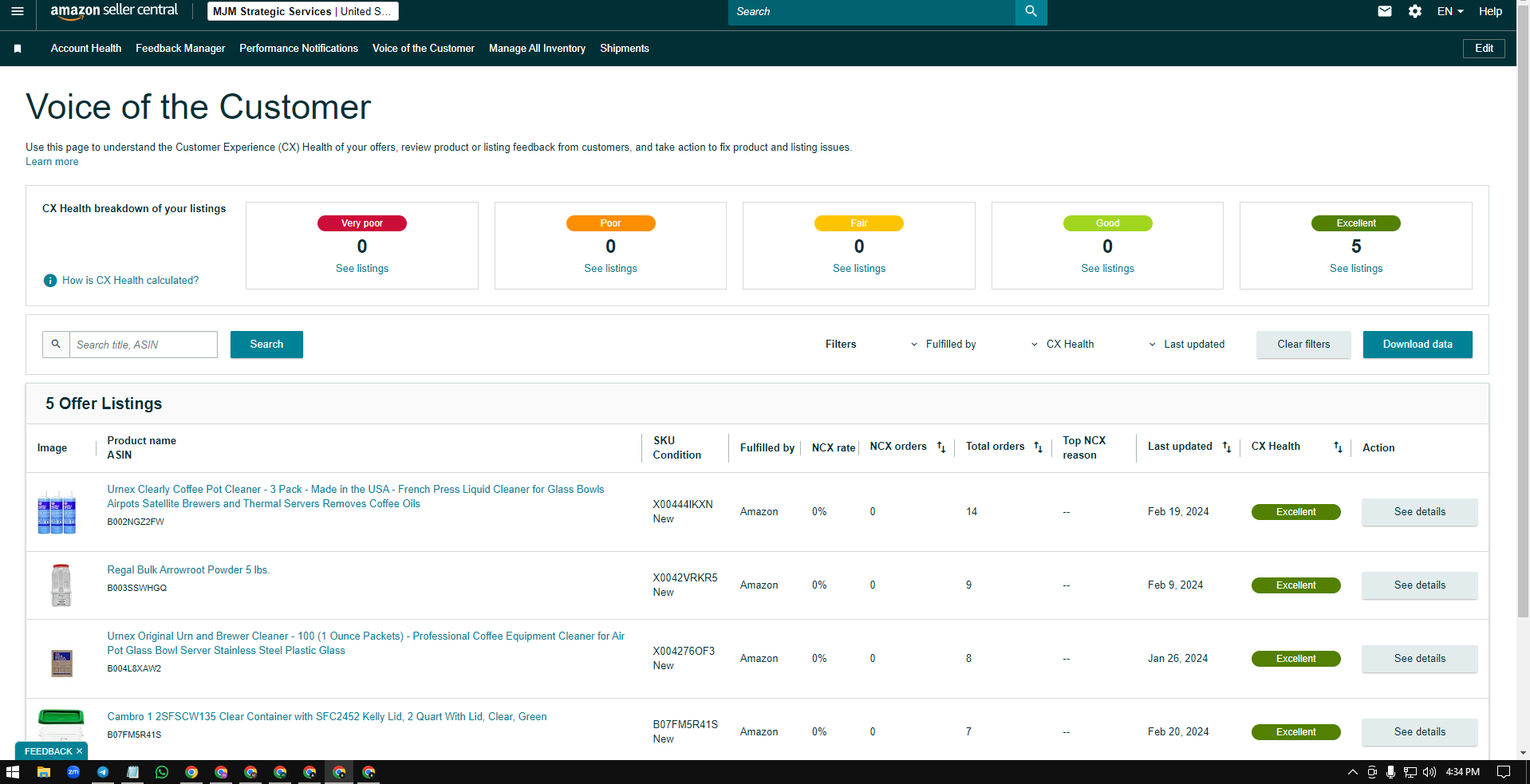The height and width of the screenshot is (784, 1530).
Task: Sort by NCX orders arrows
Action: (941, 447)
